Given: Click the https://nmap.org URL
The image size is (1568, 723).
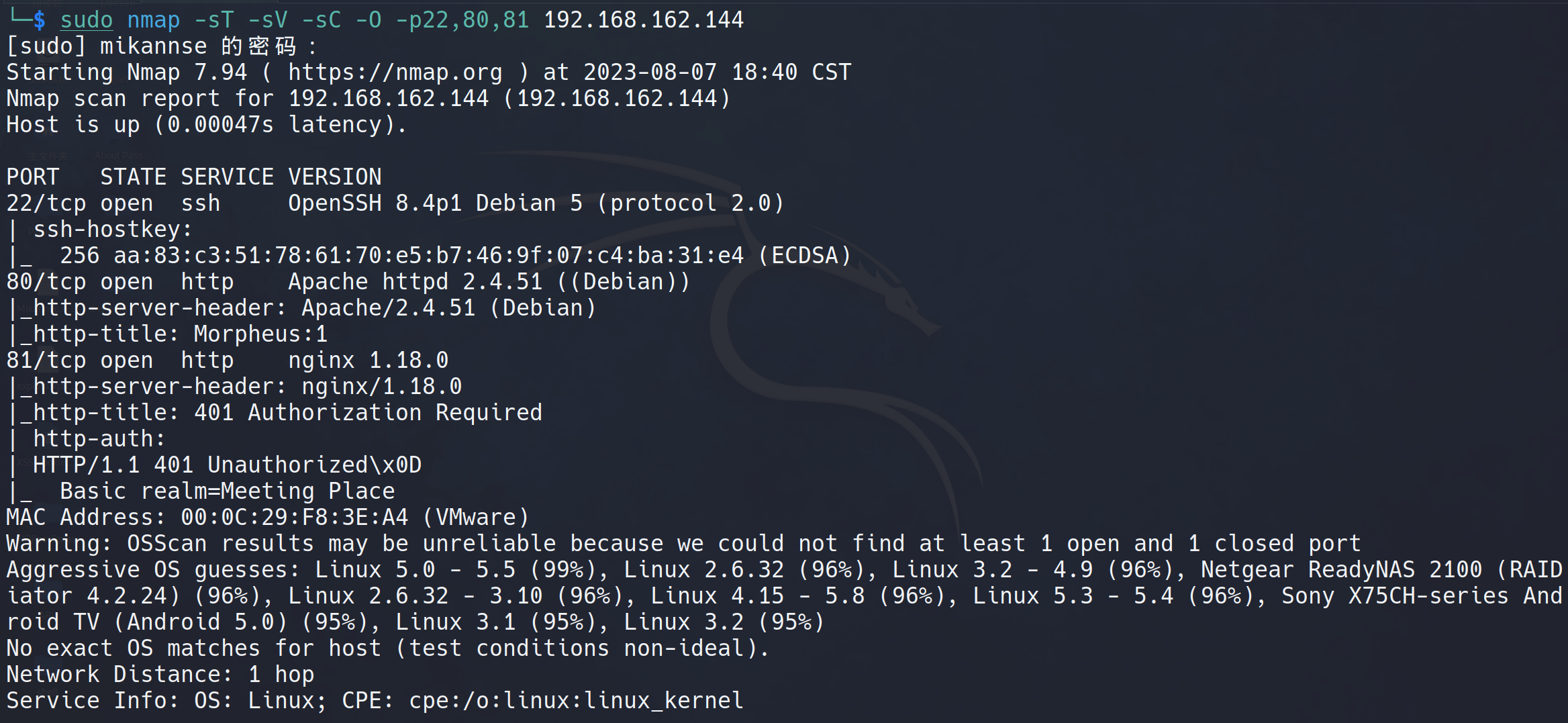Looking at the screenshot, I should [x=395, y=73].
